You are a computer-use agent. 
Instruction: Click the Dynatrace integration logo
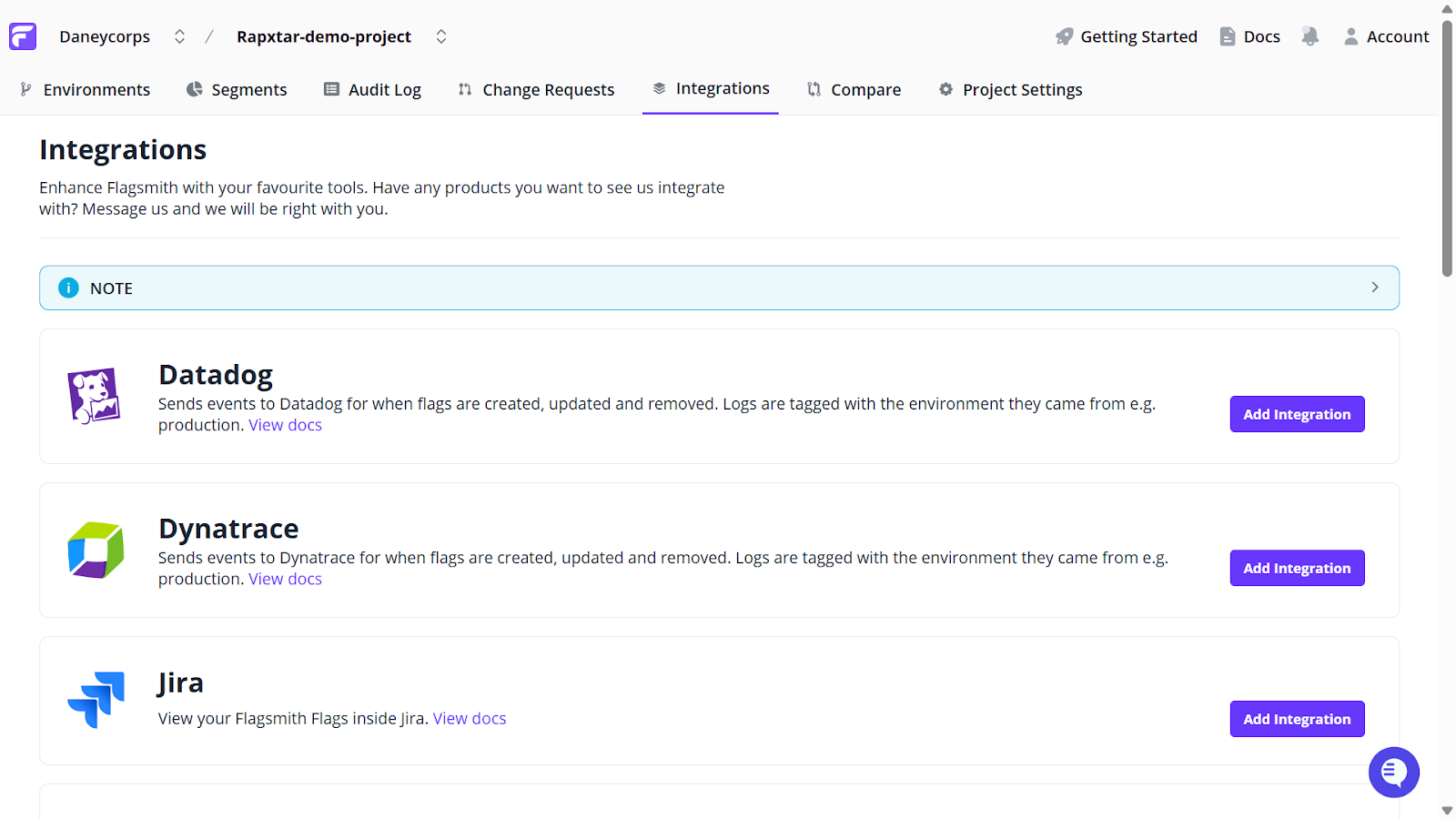click(x=95, y=550)
